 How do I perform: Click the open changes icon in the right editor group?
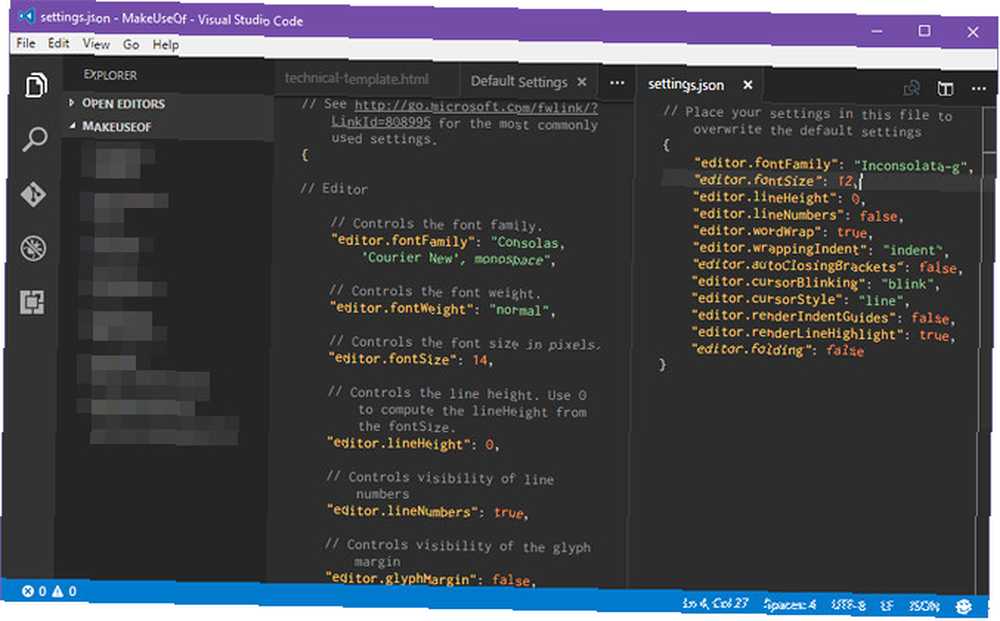click(912, 87)
